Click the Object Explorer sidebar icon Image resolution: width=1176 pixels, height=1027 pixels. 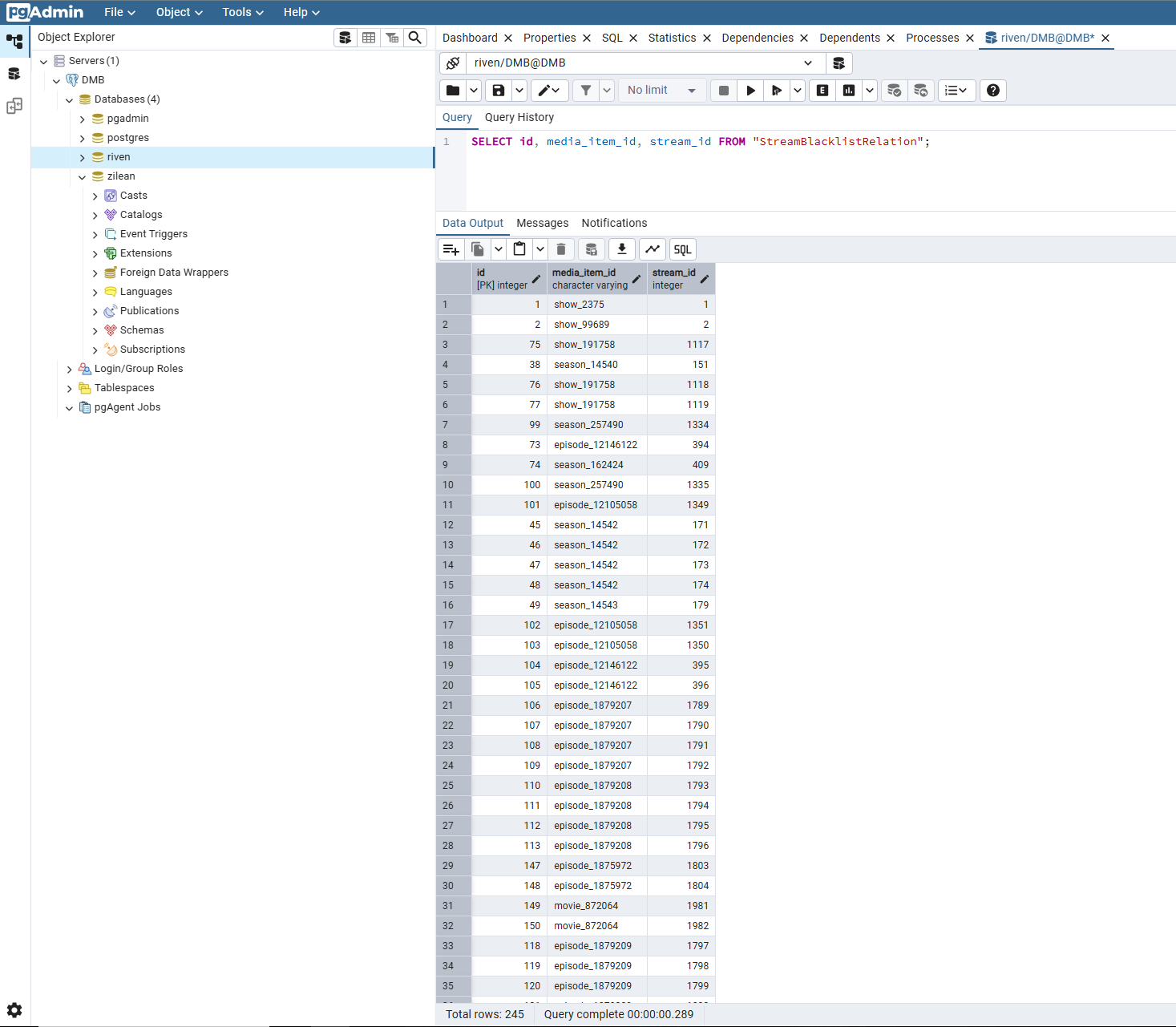click(14, 41)
